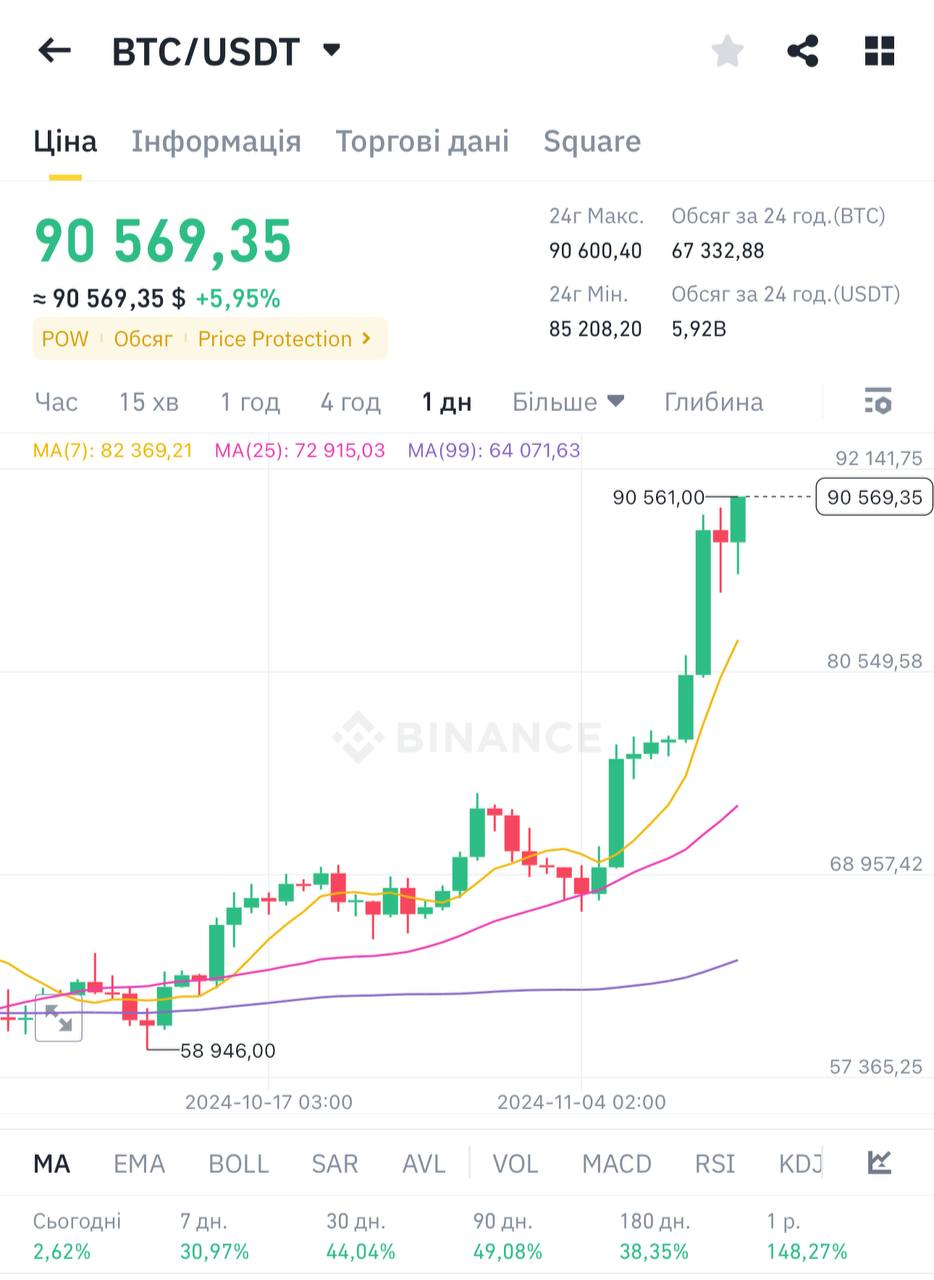Expand chart to fullscreen with arrows icon

tap(59, 1019)
